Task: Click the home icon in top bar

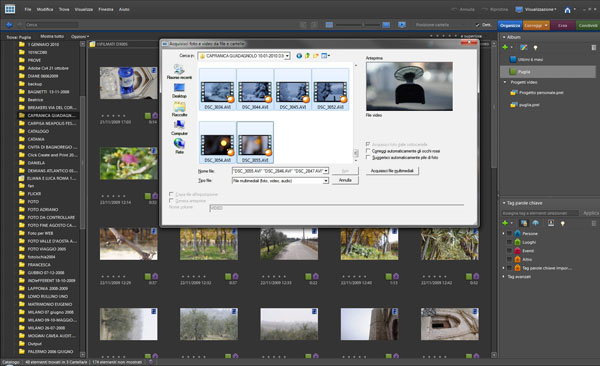Action: click(567, 10)
